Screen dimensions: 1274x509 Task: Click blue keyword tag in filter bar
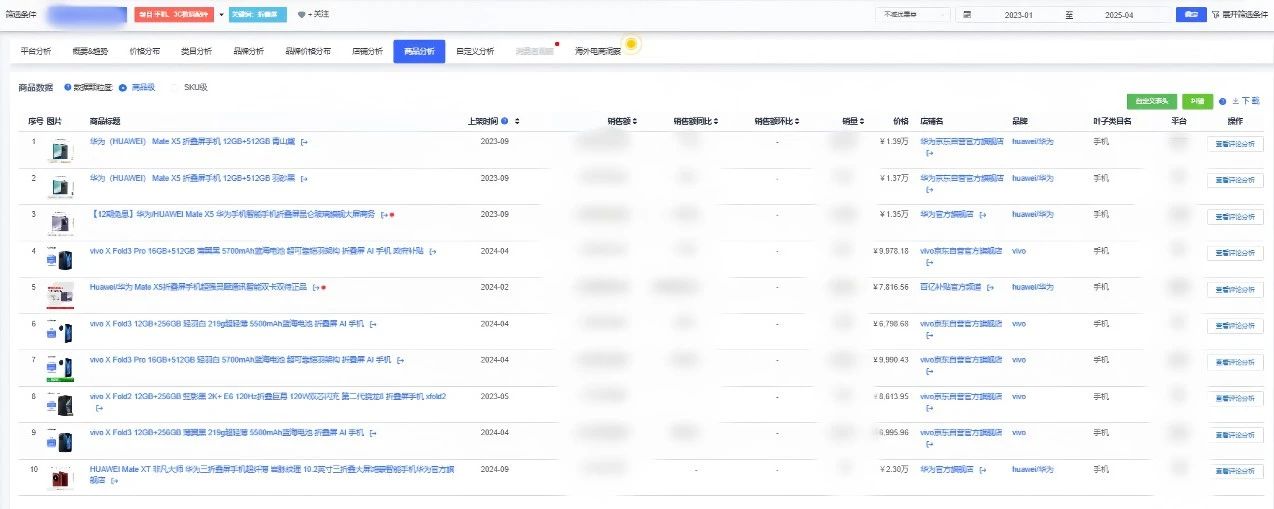tap(258, 15)
